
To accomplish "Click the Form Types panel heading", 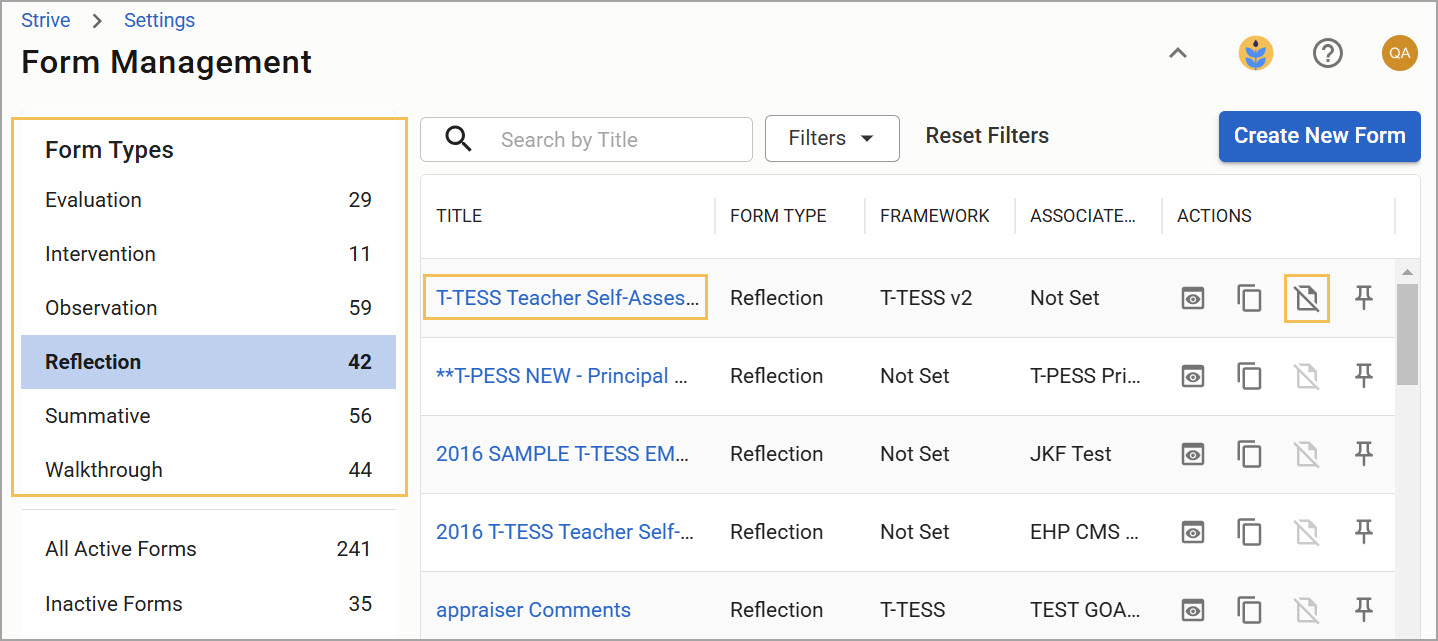I will [109, 150].
